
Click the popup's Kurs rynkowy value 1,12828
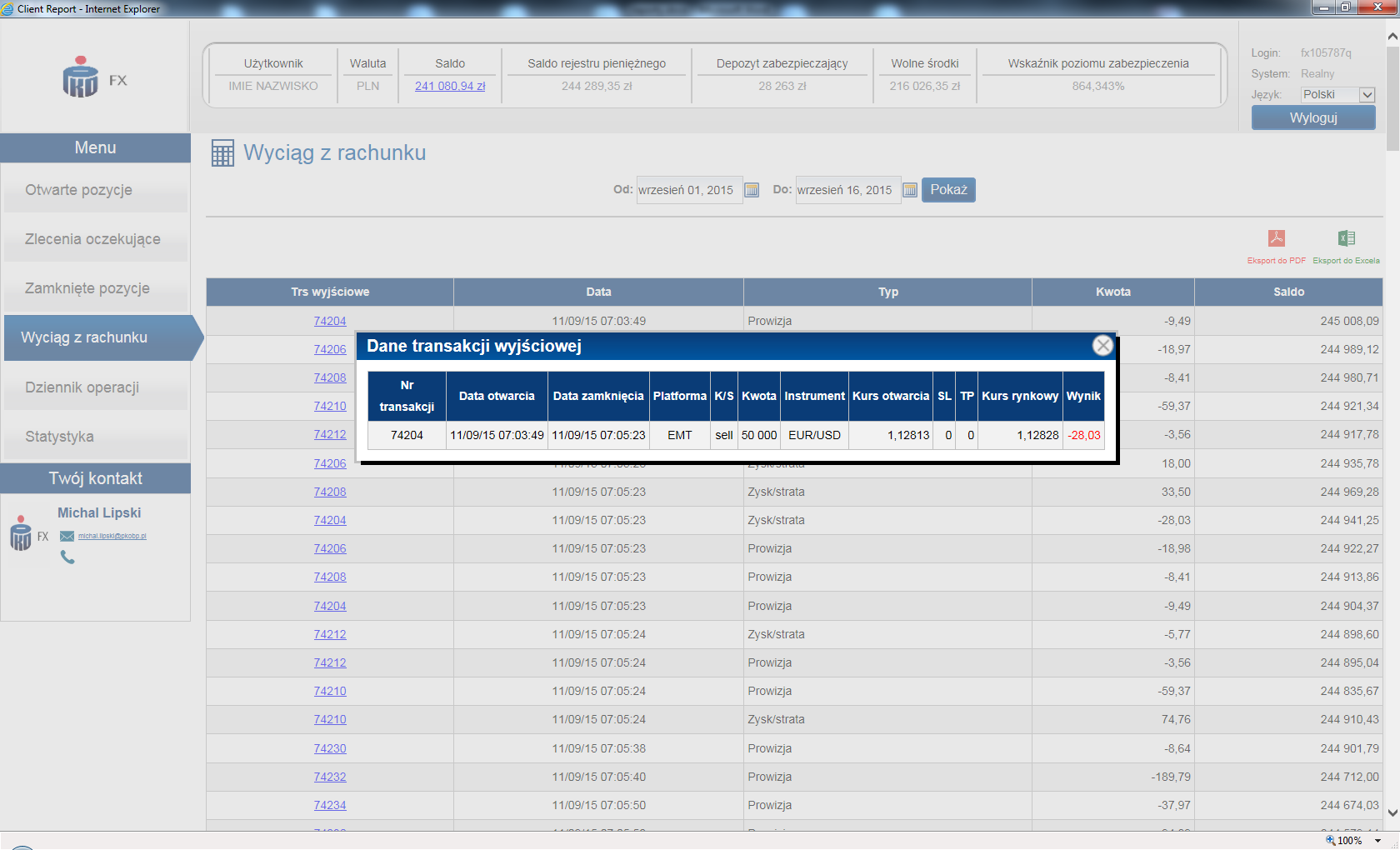pyautogui.click(x=1037, y=435)
